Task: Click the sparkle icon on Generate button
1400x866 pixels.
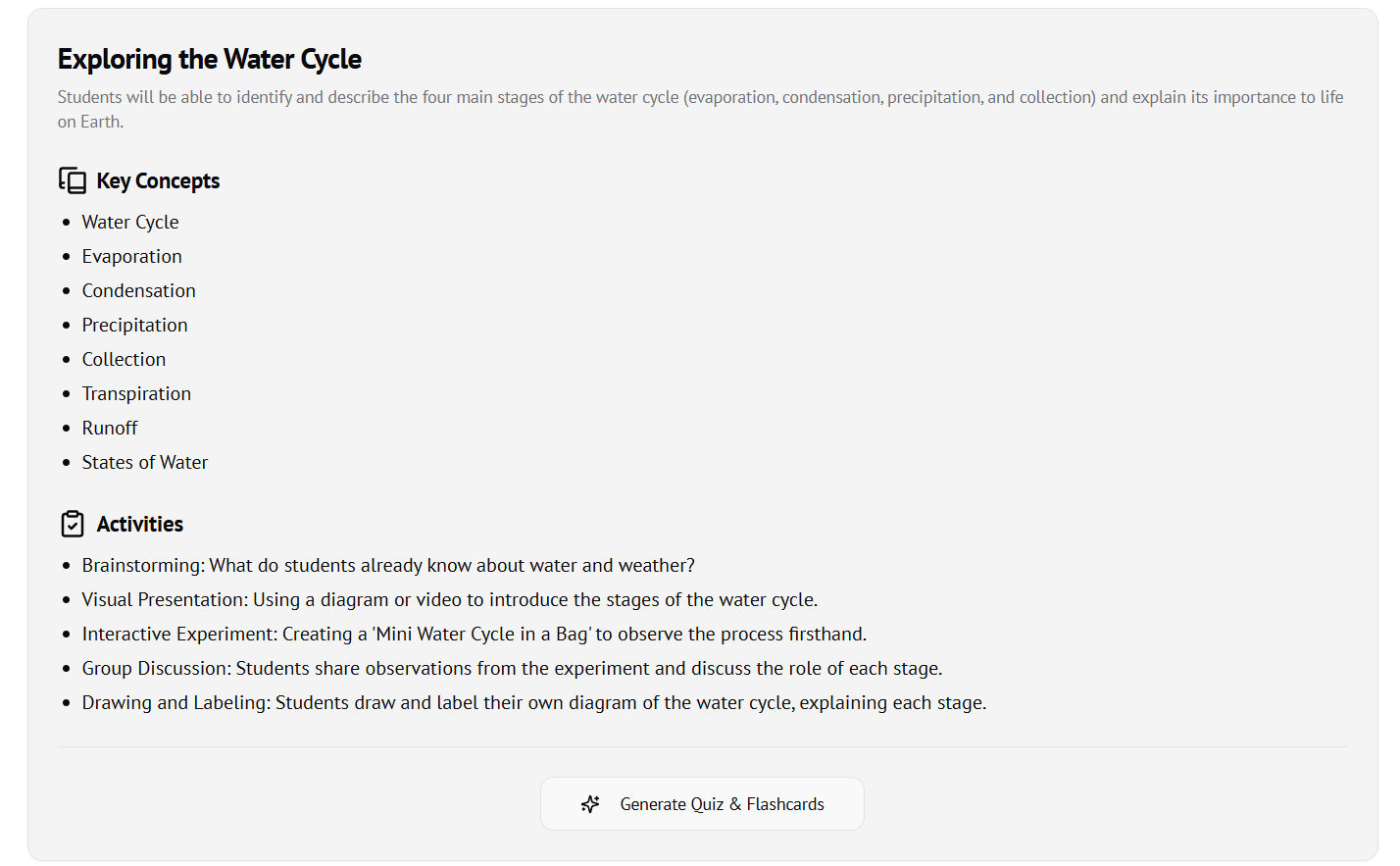Action: click(x=590, y=804)
